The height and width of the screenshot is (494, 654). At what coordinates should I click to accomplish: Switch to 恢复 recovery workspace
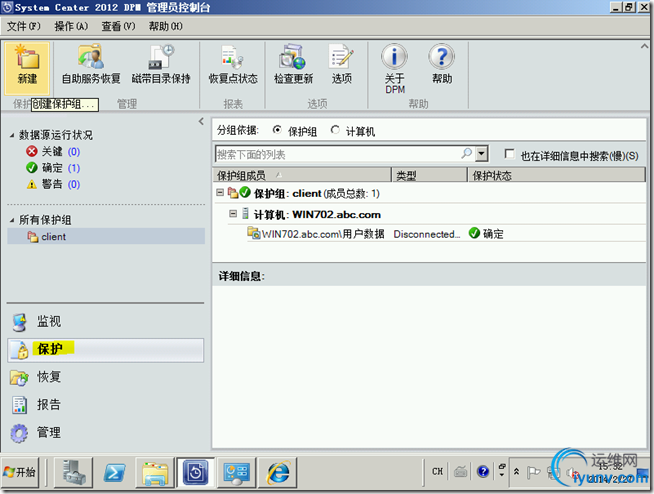(x=106, y=377)
